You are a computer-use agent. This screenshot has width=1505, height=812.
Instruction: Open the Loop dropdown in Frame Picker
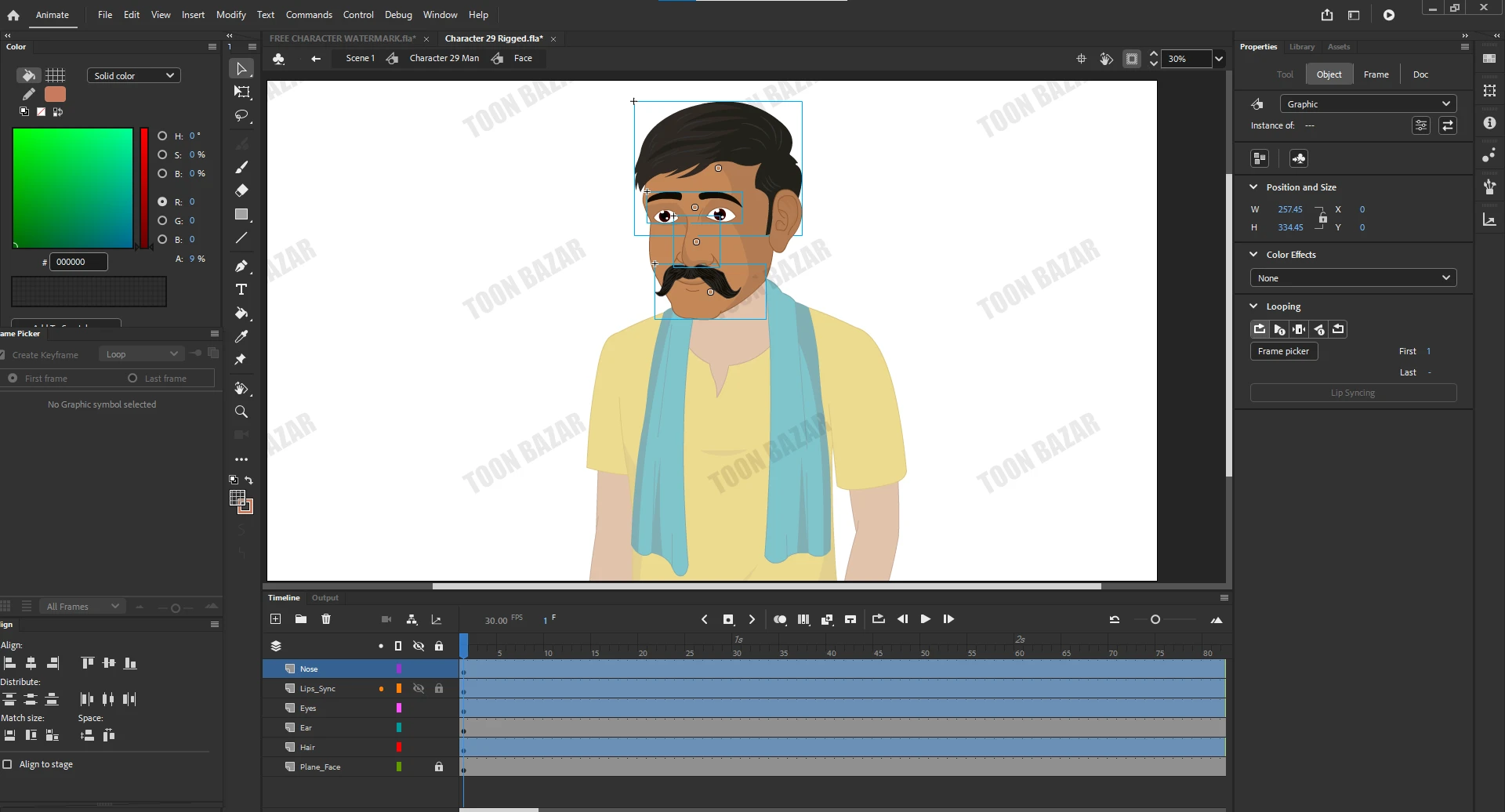click(x=142, y=354)
